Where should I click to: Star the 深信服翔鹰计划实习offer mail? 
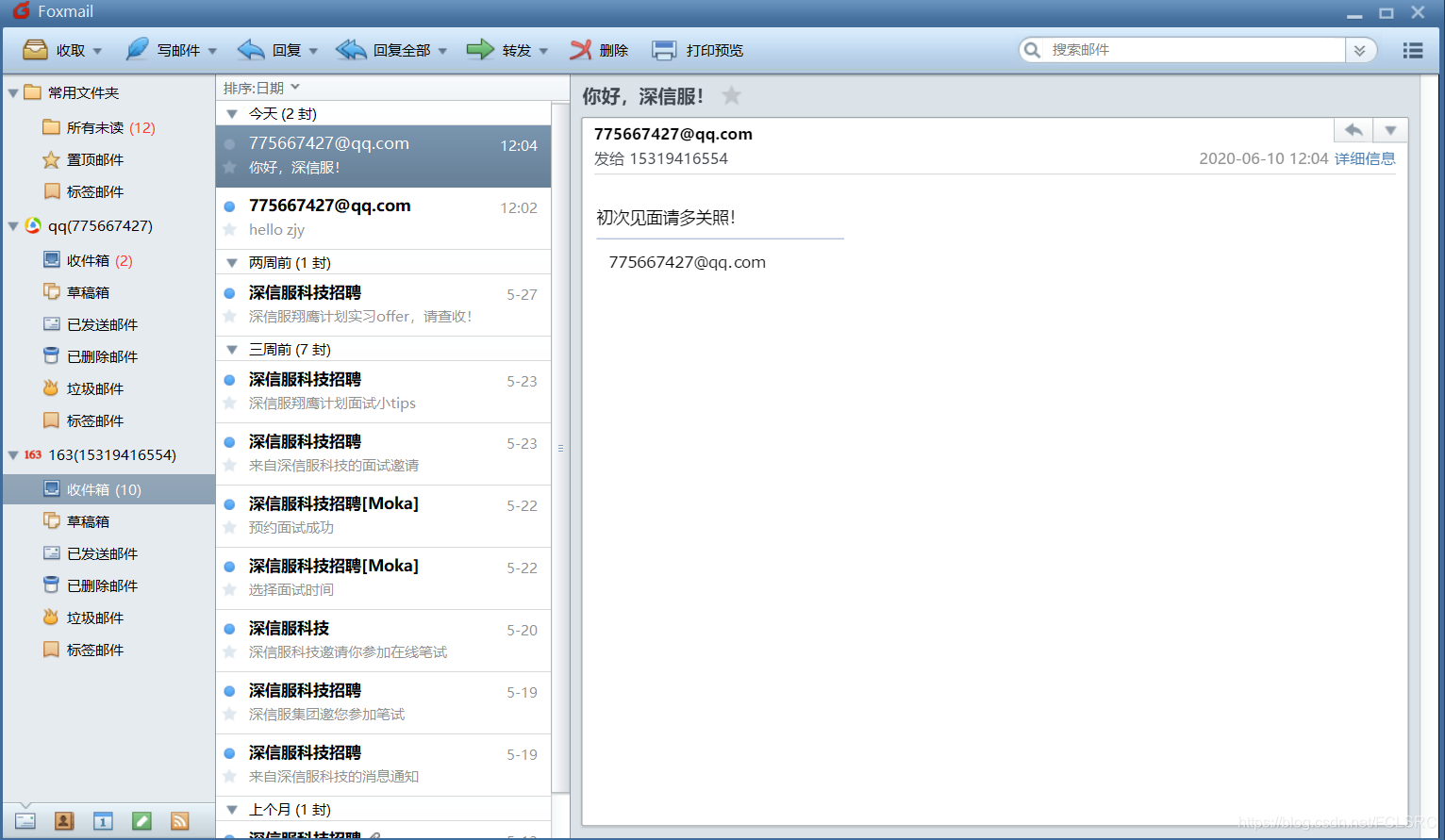[x=229, y=317]
